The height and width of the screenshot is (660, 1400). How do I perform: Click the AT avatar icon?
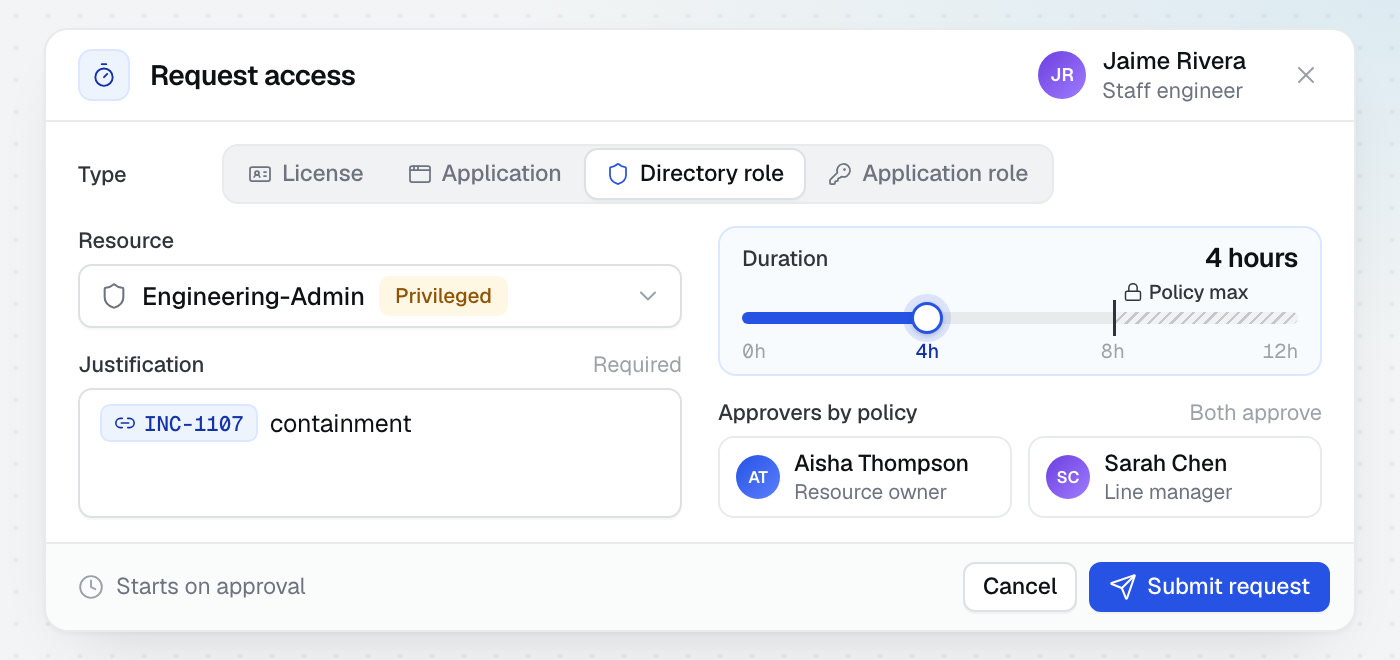point(758,477)
